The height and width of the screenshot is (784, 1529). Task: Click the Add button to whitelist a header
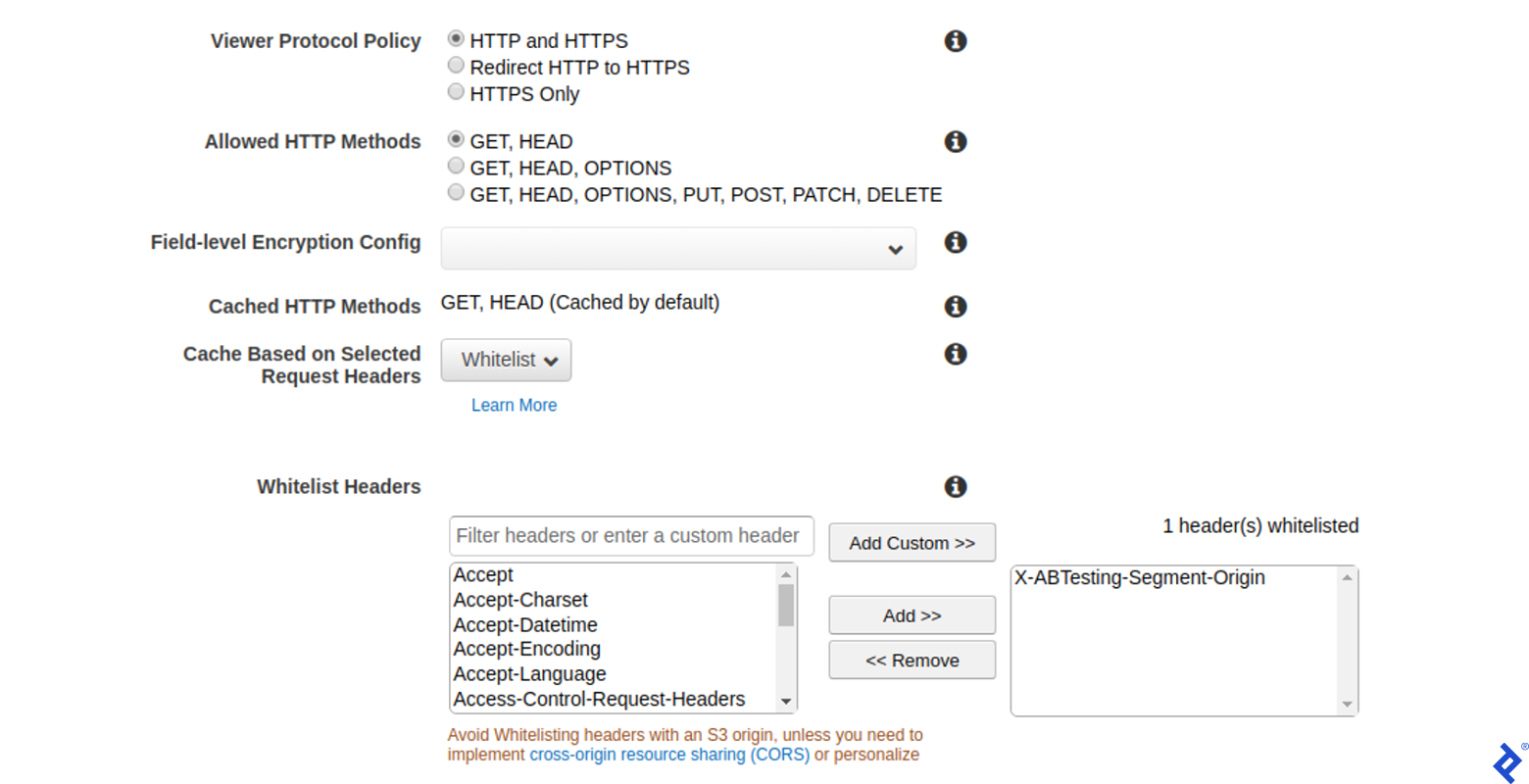click(911, 614)
